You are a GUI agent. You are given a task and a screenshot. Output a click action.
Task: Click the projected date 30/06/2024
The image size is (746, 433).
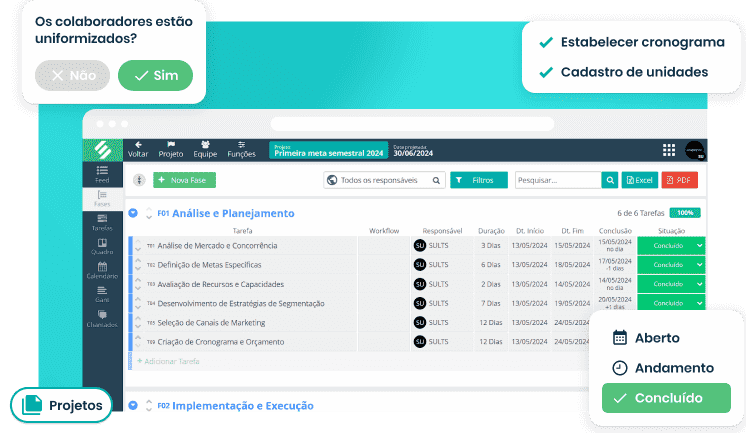tap(413, 153)
